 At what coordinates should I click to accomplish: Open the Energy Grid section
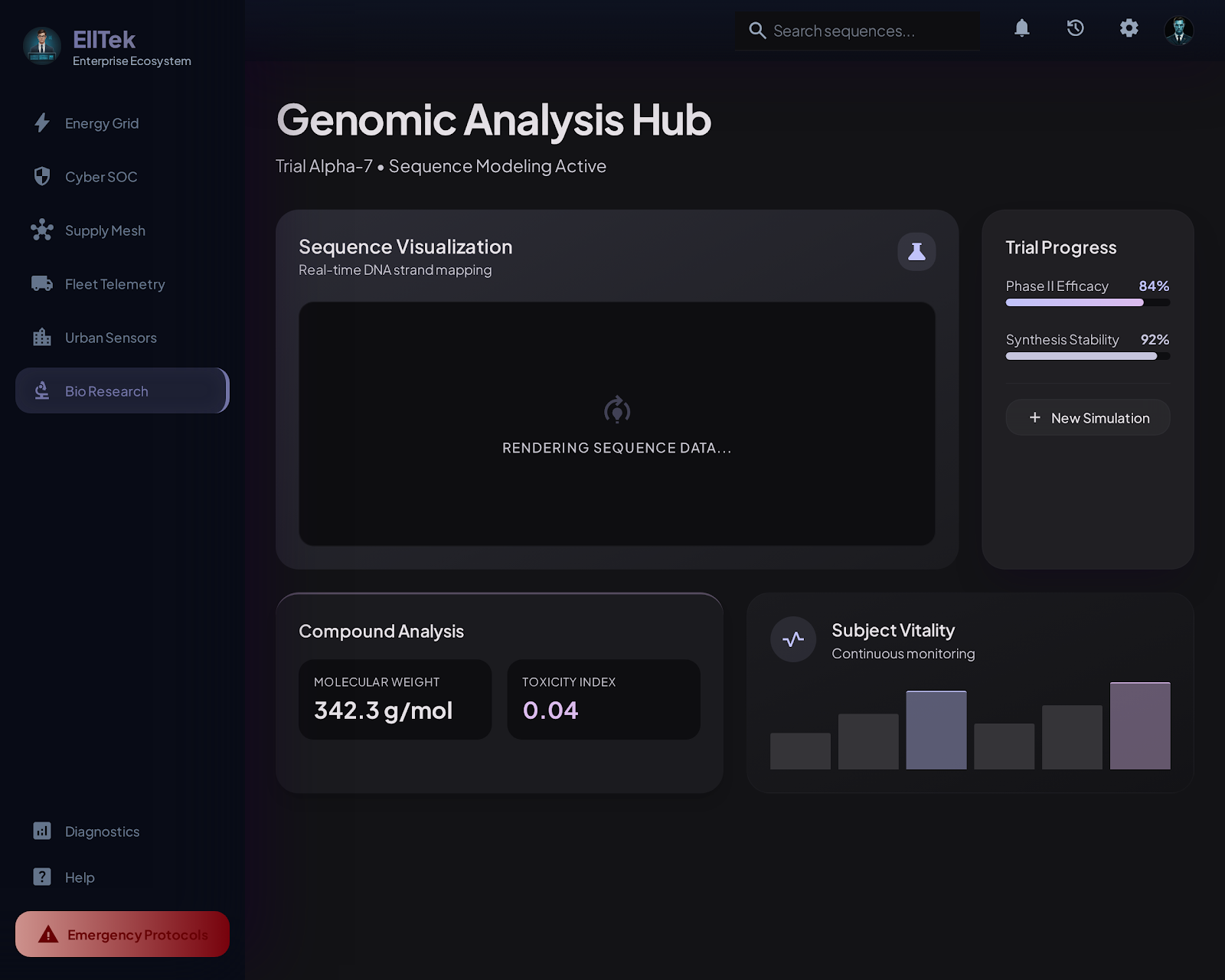101,123
